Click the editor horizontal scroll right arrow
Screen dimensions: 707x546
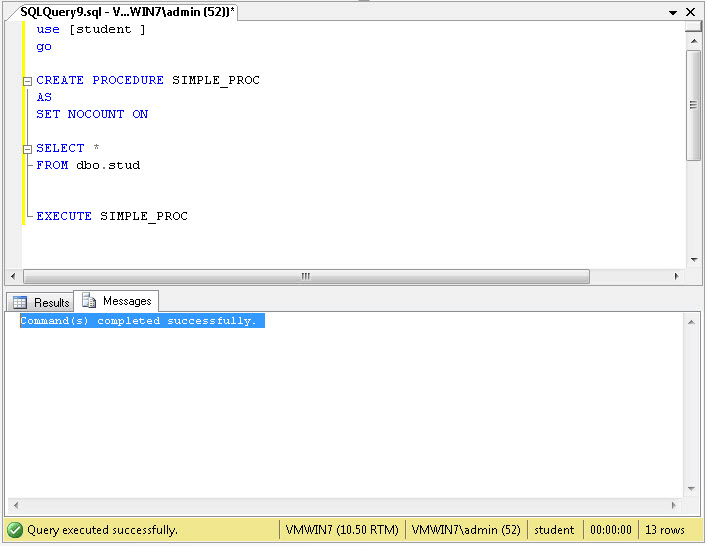pyautogui.click(x=676, y=276)
